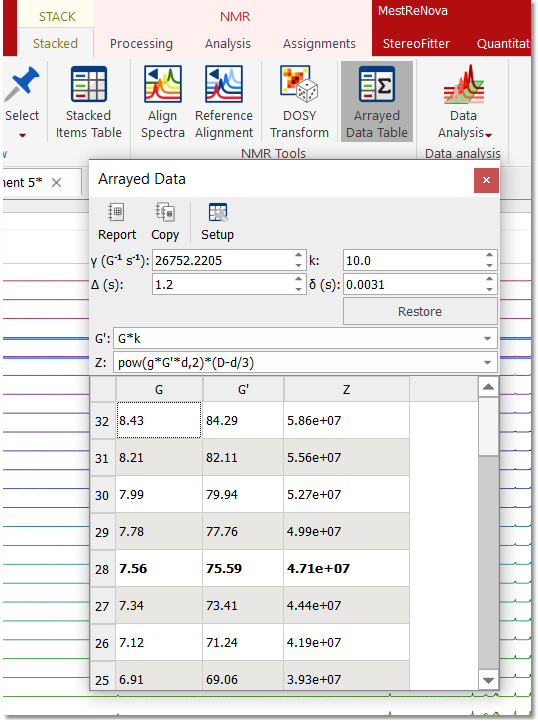
Task: Open the Data Analysis menu
Action: pyautogui.click(x=463, y=102)
